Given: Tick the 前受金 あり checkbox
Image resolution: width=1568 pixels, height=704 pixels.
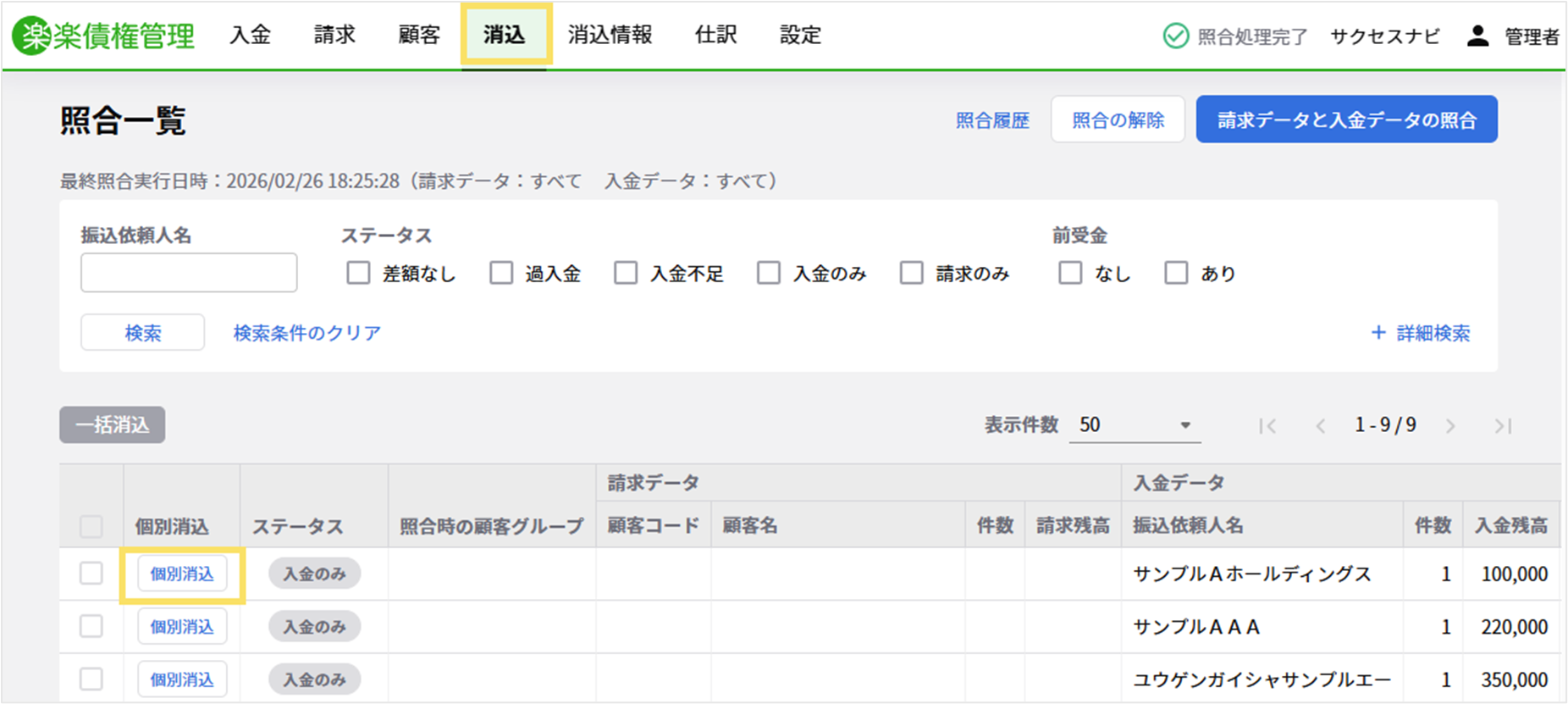Looking at the screenshot, I should click(x=1176, y=273).
